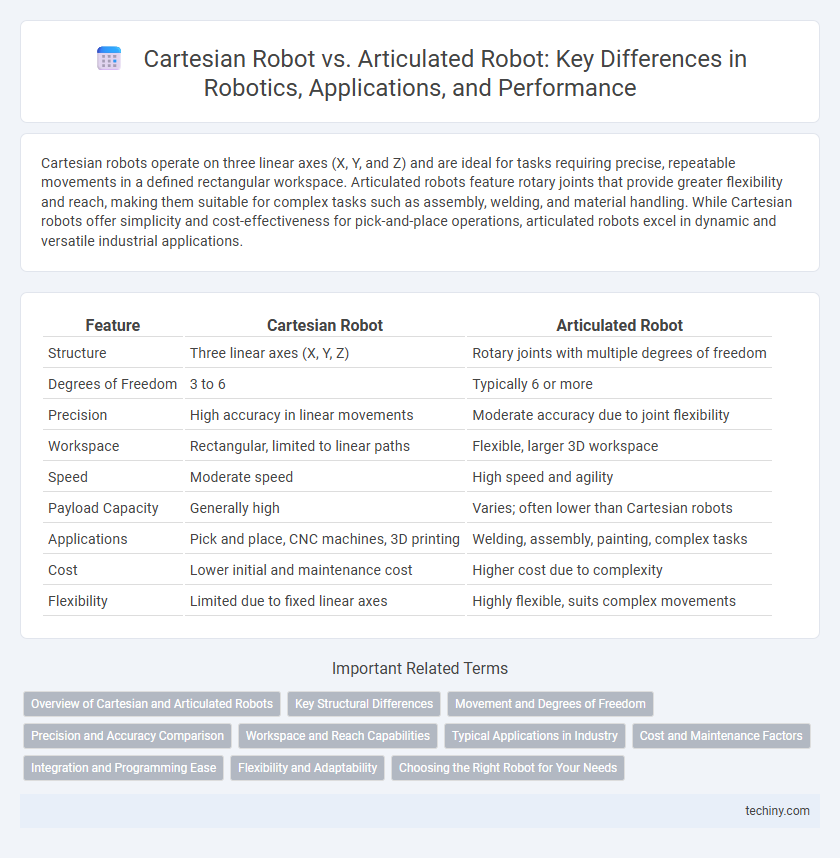840x858 pixels.
Task: Click 'Flexible, larger 3D workspace' cell
Action: [565, 446]
